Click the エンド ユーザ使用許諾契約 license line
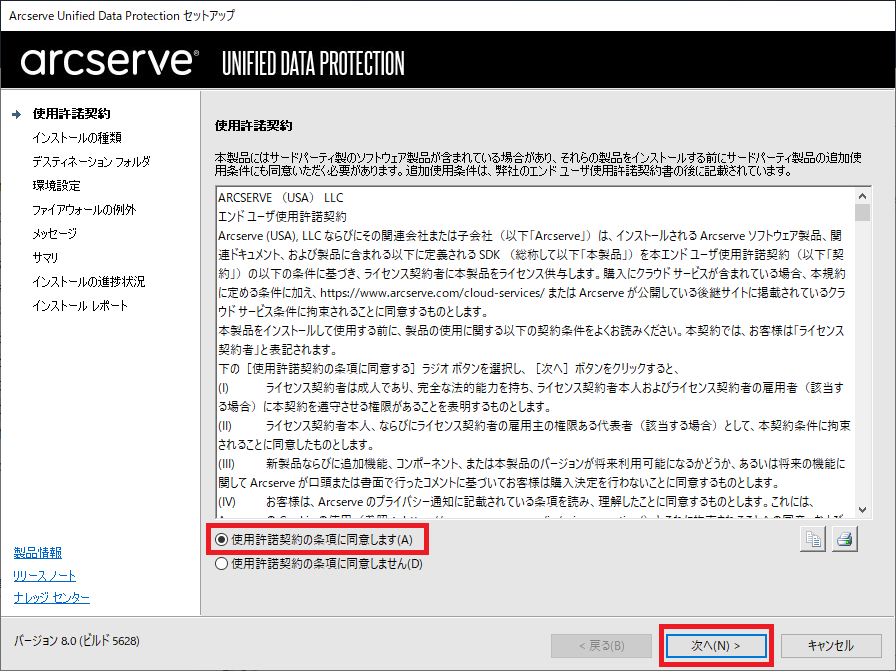This screenshot has height=671, width=896. [282, 217]
